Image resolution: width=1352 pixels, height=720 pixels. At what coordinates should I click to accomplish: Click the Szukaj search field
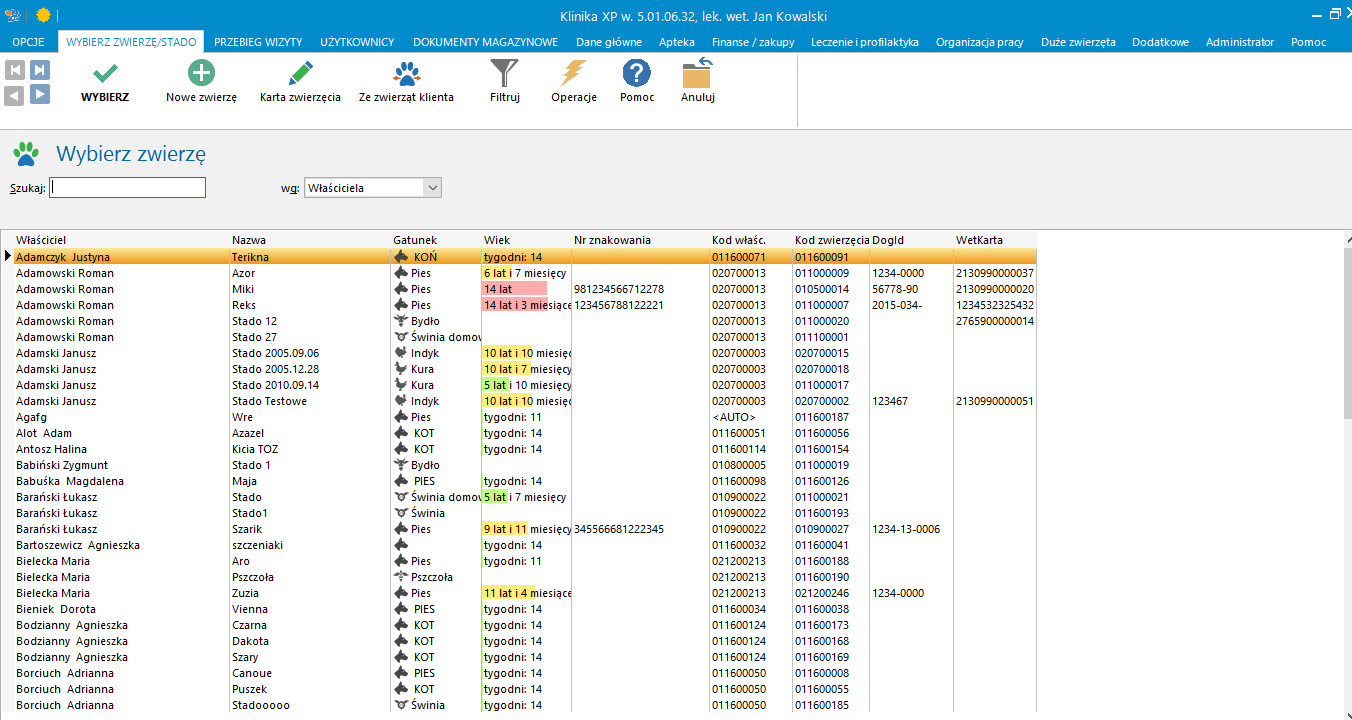[x=127, y=187]
